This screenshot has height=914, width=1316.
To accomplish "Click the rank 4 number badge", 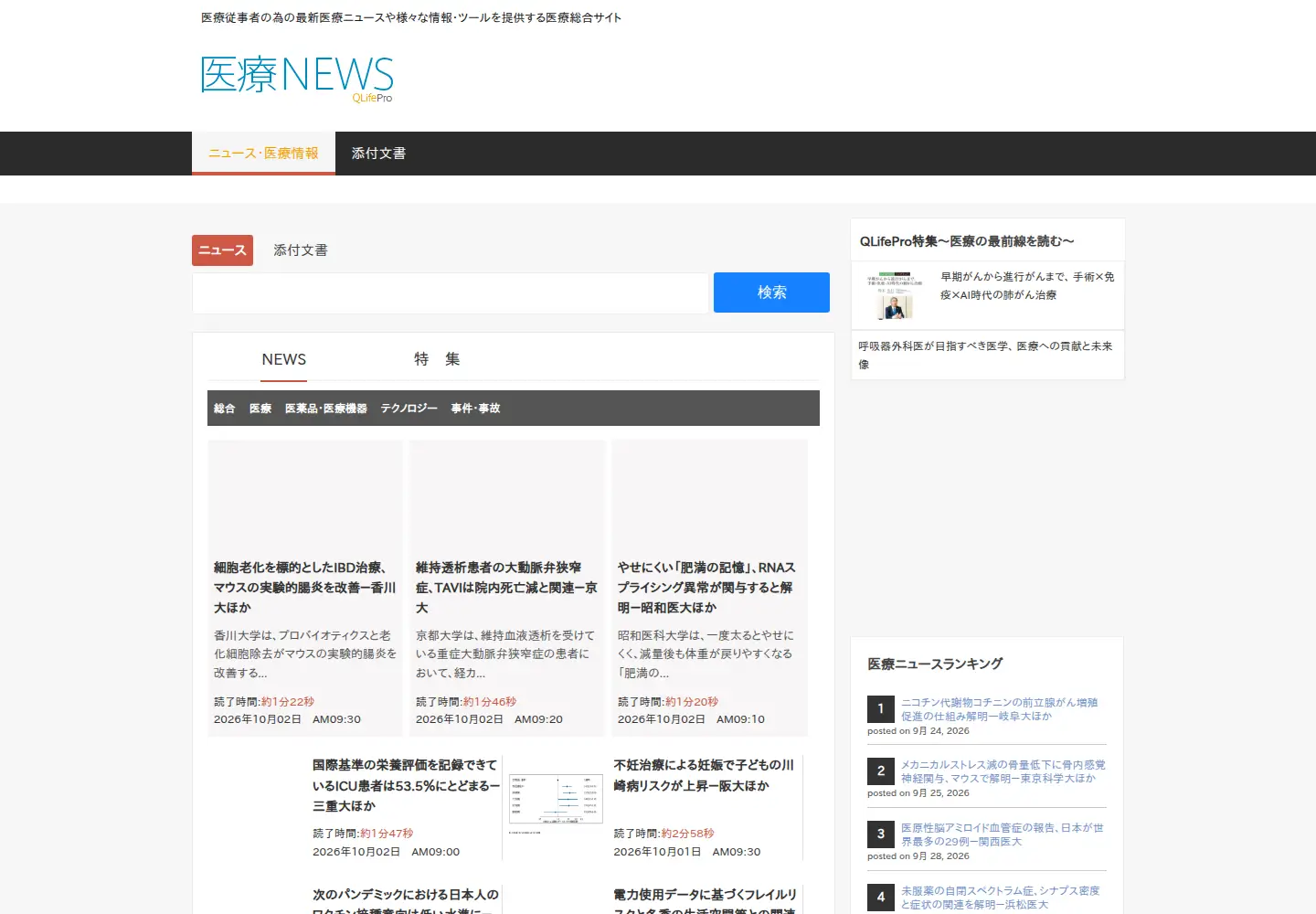I will pos(881,898).
